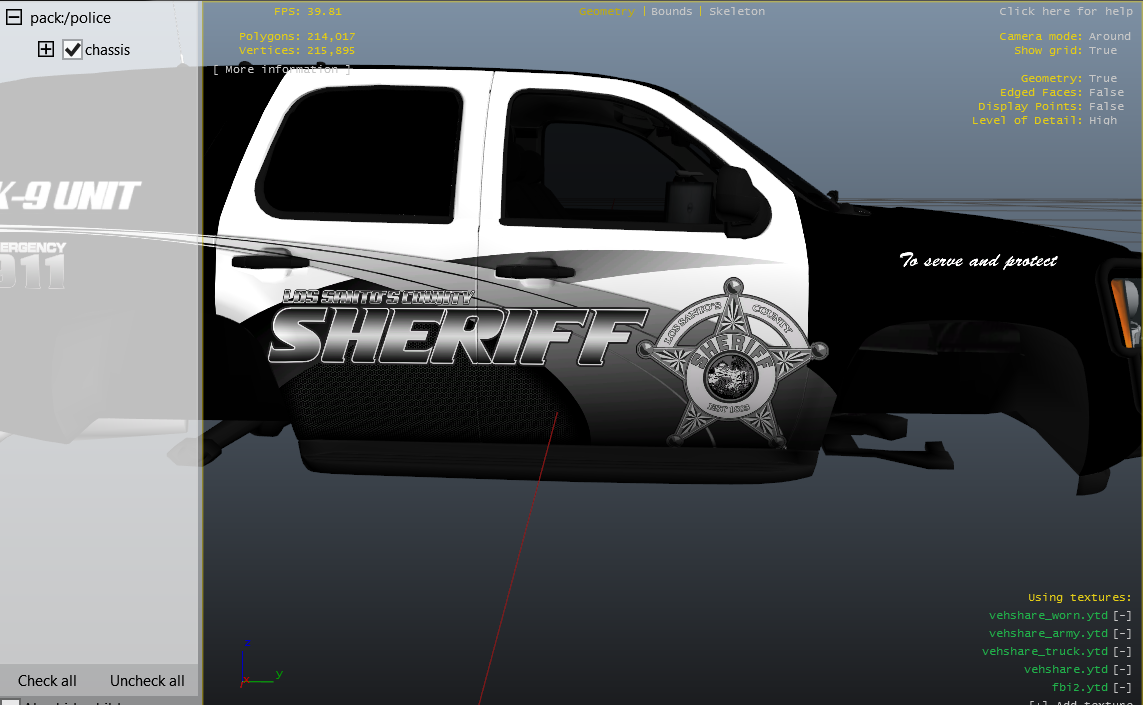Viewport: 1143px width, 705px height.
Task: Remove vehshare_army.ytd using its minus button
Action: click(1122, 634)
